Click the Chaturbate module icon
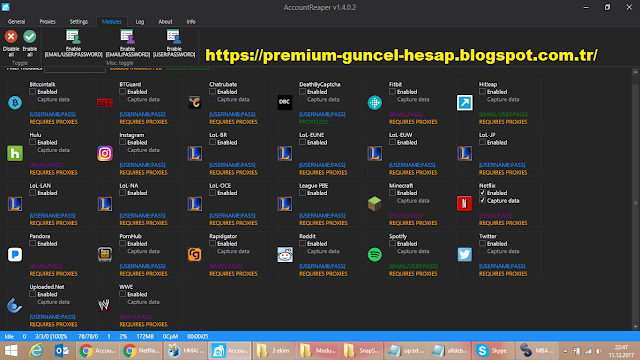 195,102
